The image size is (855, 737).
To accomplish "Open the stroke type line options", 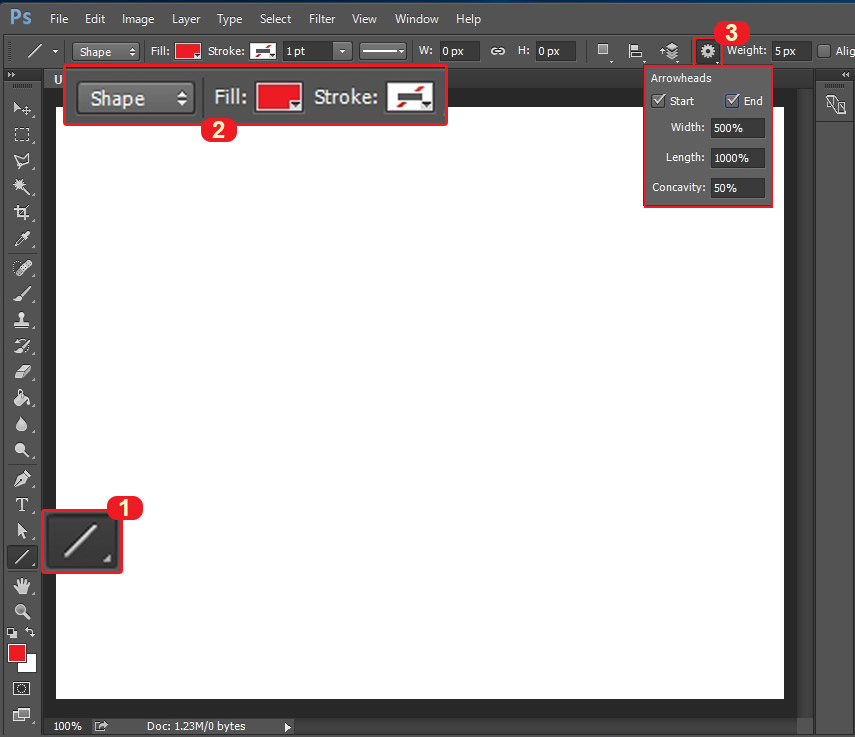I will (383, 51).
